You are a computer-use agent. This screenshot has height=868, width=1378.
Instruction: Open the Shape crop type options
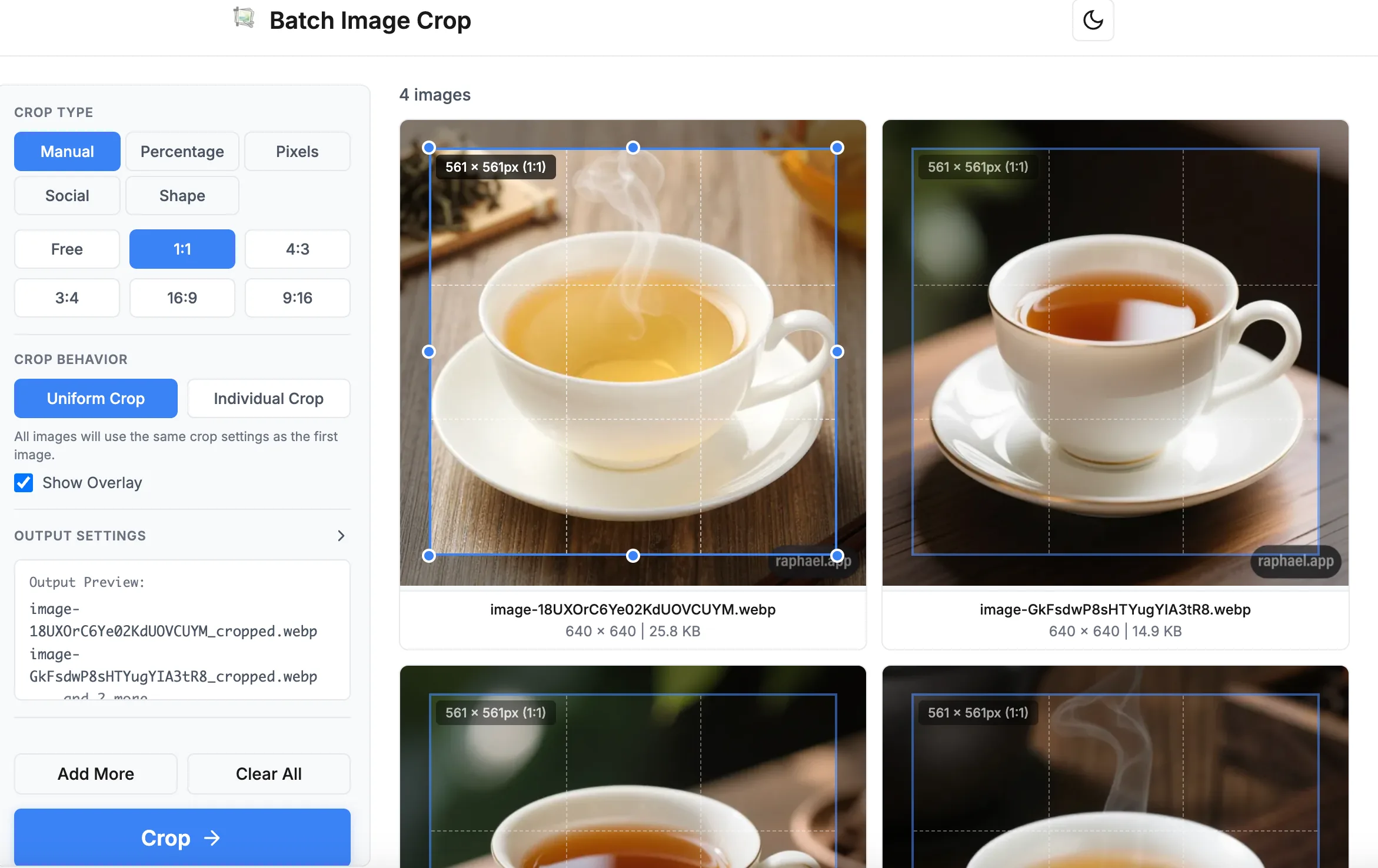(182, 195)
